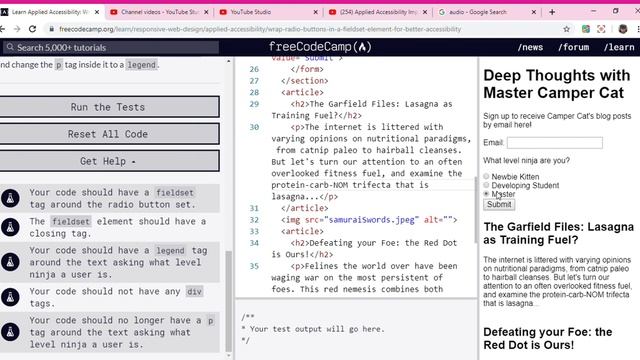Expand the Get Help dropdown

pos(109,161)
